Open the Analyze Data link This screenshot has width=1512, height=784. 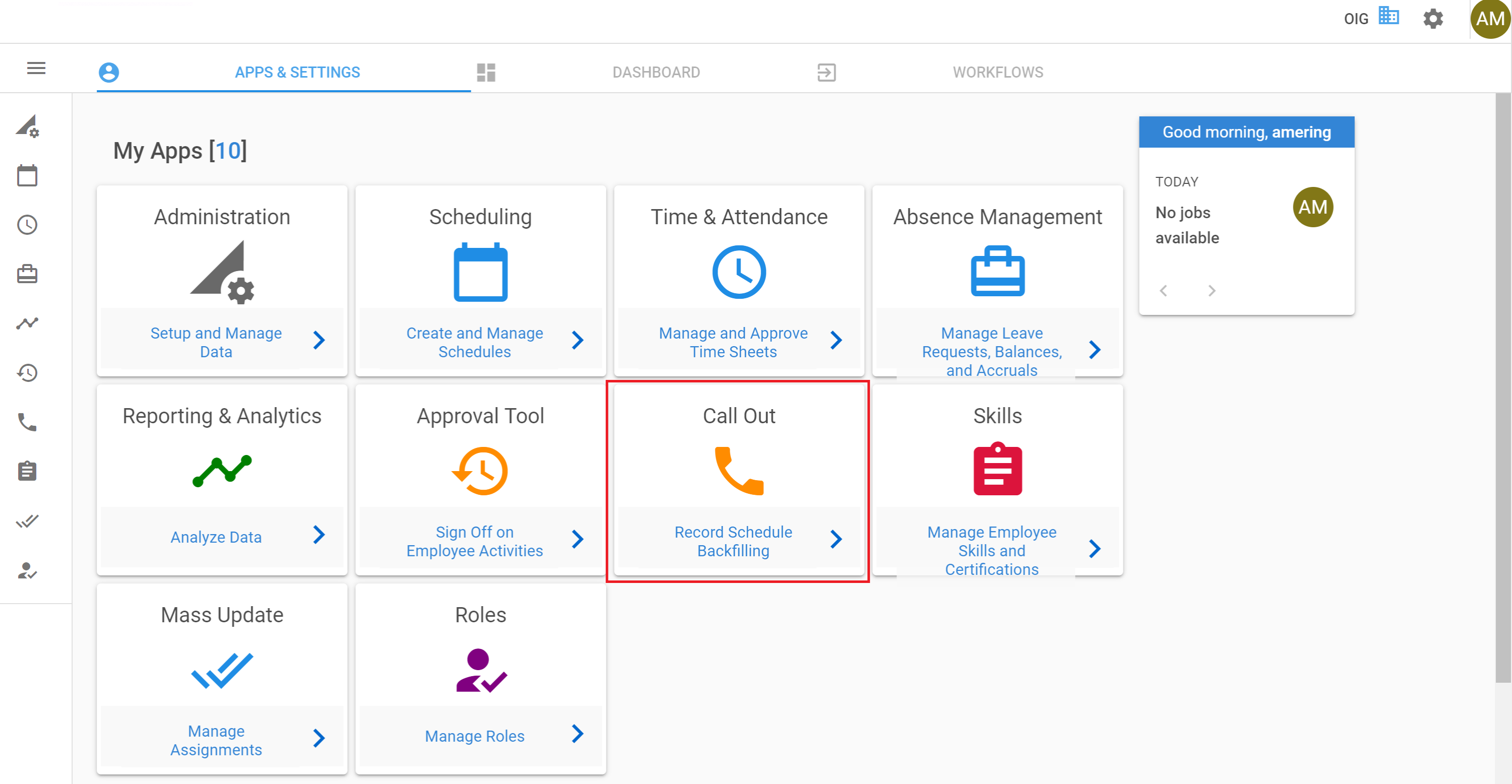(x=216, y=537)
